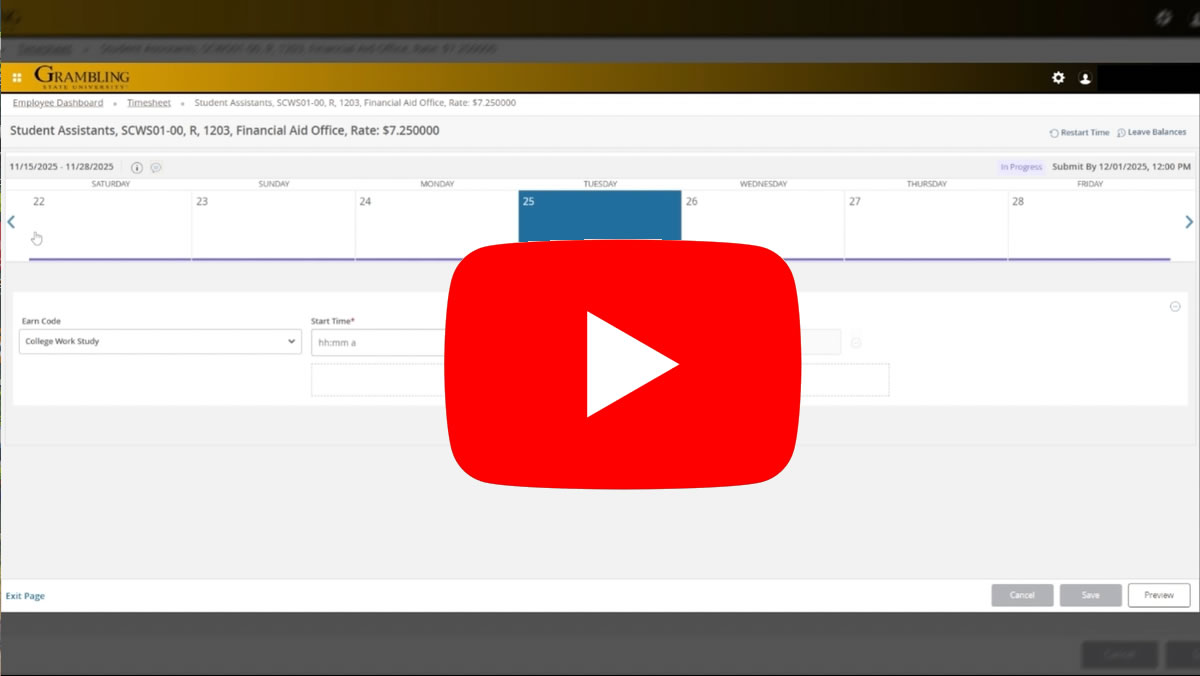Viewport: 1200px width, 676px height.
Task: Click the pay period info icon
Action: (x=137, y=167)
